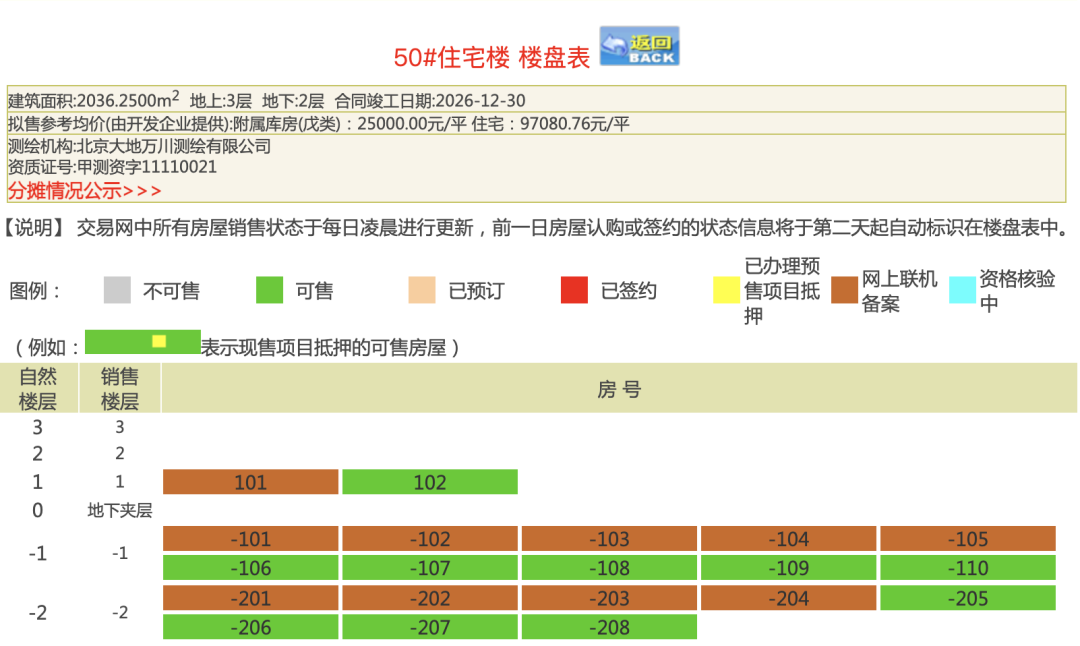Click room -208 cell

click(609, 627)
